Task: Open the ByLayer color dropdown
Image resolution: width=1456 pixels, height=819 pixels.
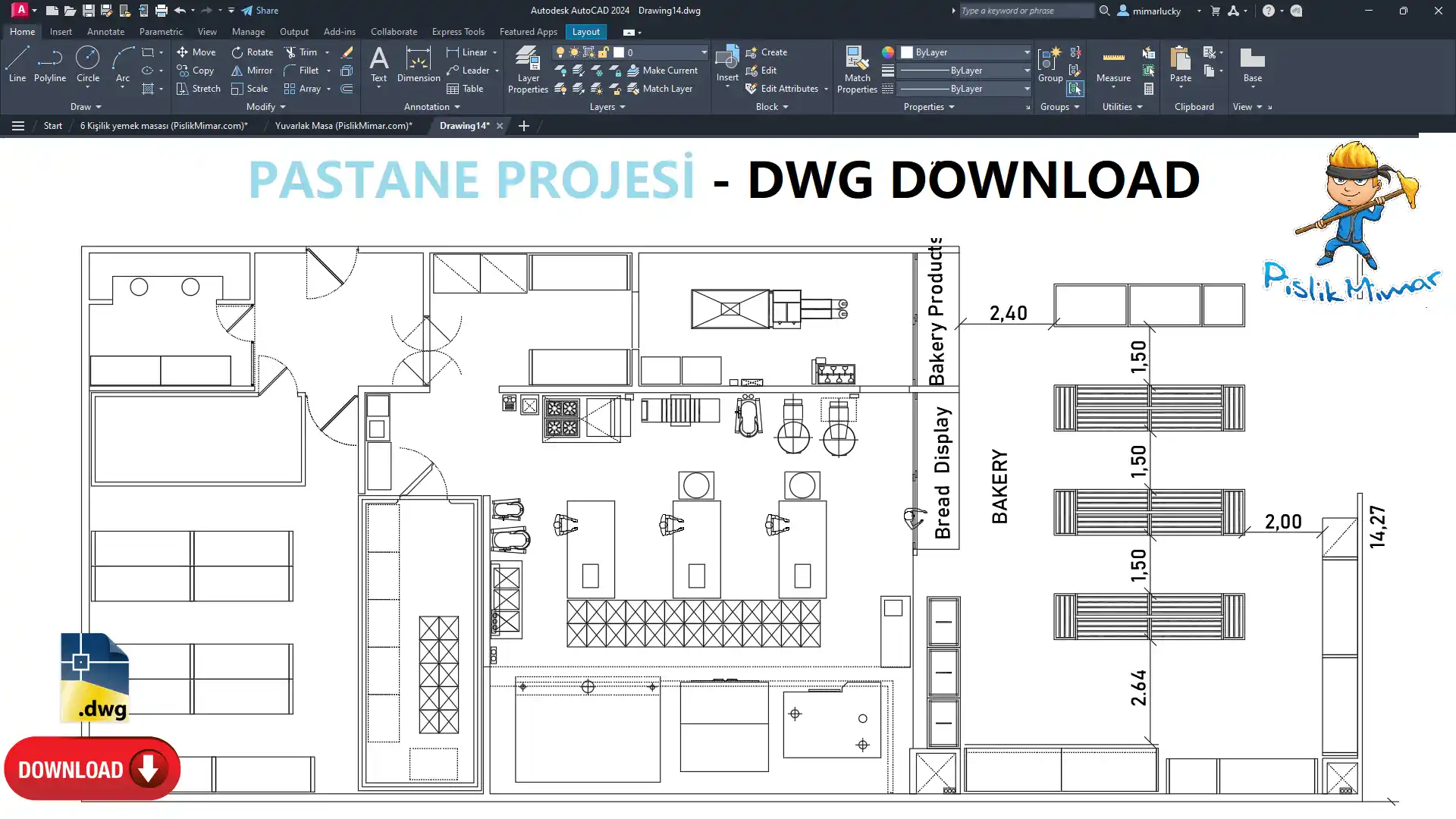Action: click(x=965, y=52)
